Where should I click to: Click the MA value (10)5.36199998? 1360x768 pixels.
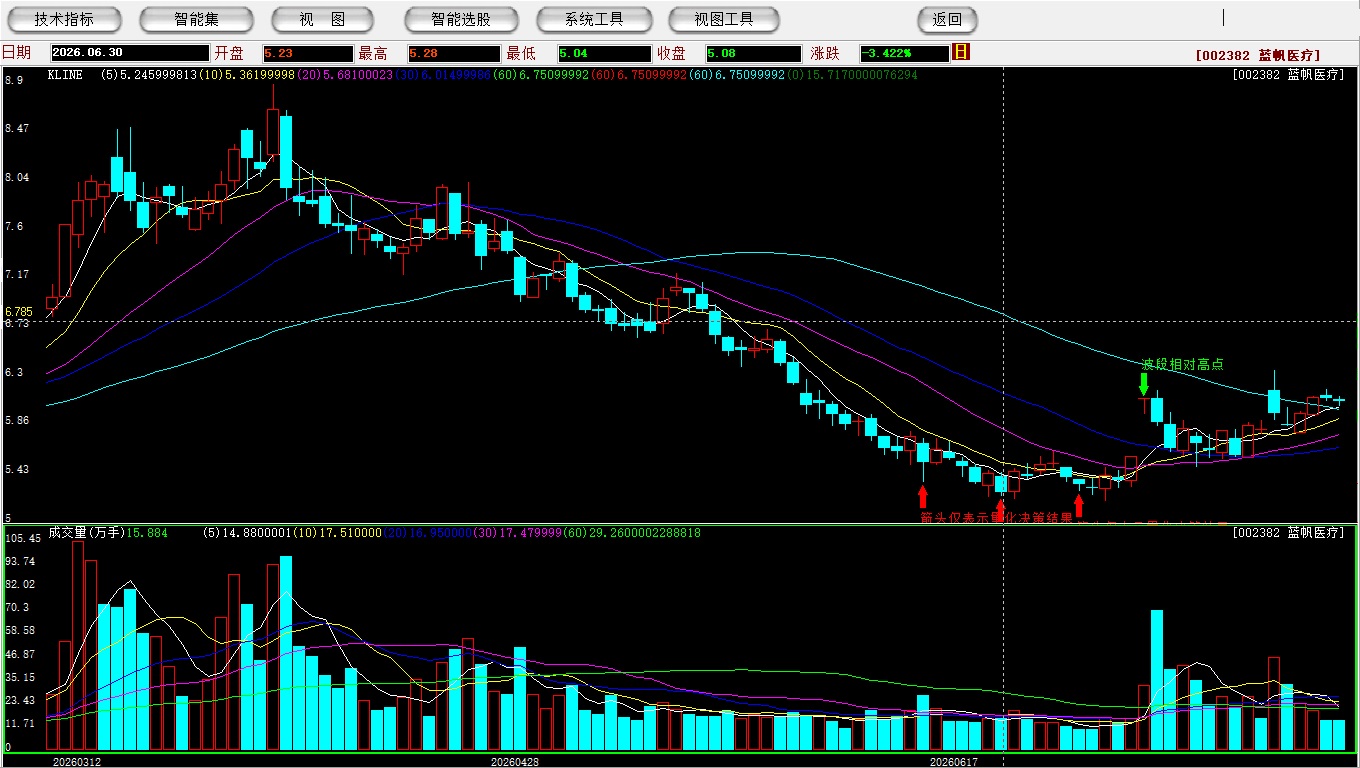(x=247, y=74)
